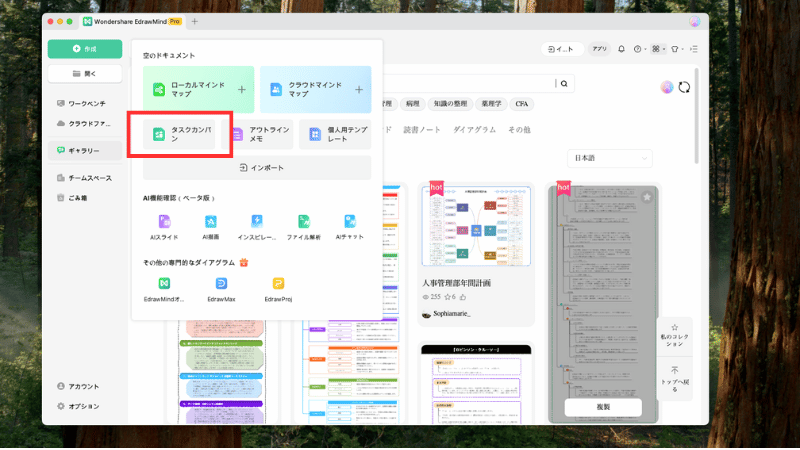Open the 日本語 language dropdown
This screenshot has height=450, width=800.
pos(610,158)
